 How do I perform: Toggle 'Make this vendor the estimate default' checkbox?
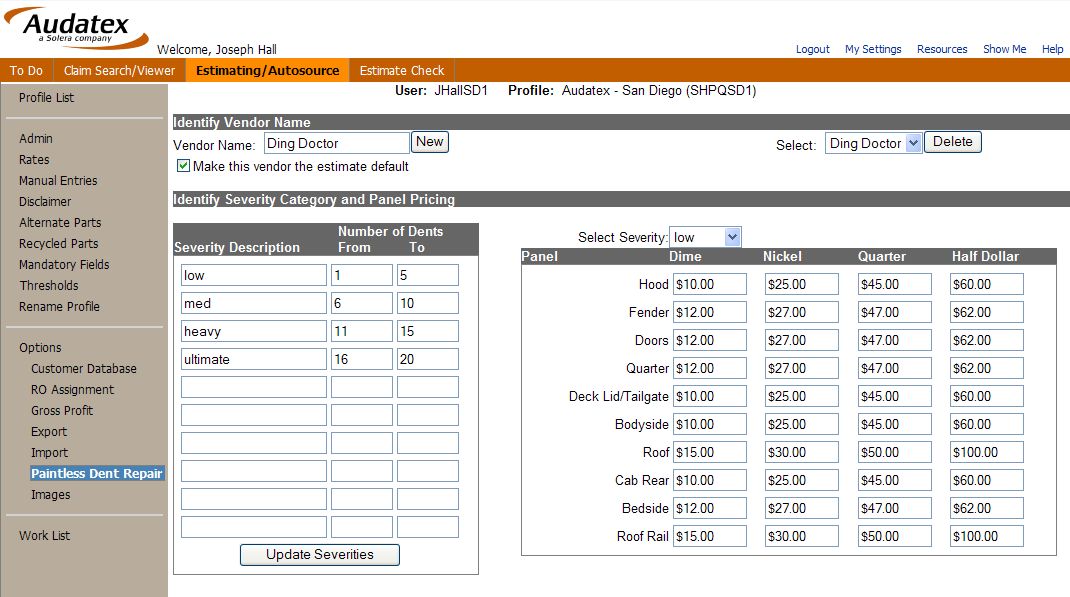click(x=183, y=166)
